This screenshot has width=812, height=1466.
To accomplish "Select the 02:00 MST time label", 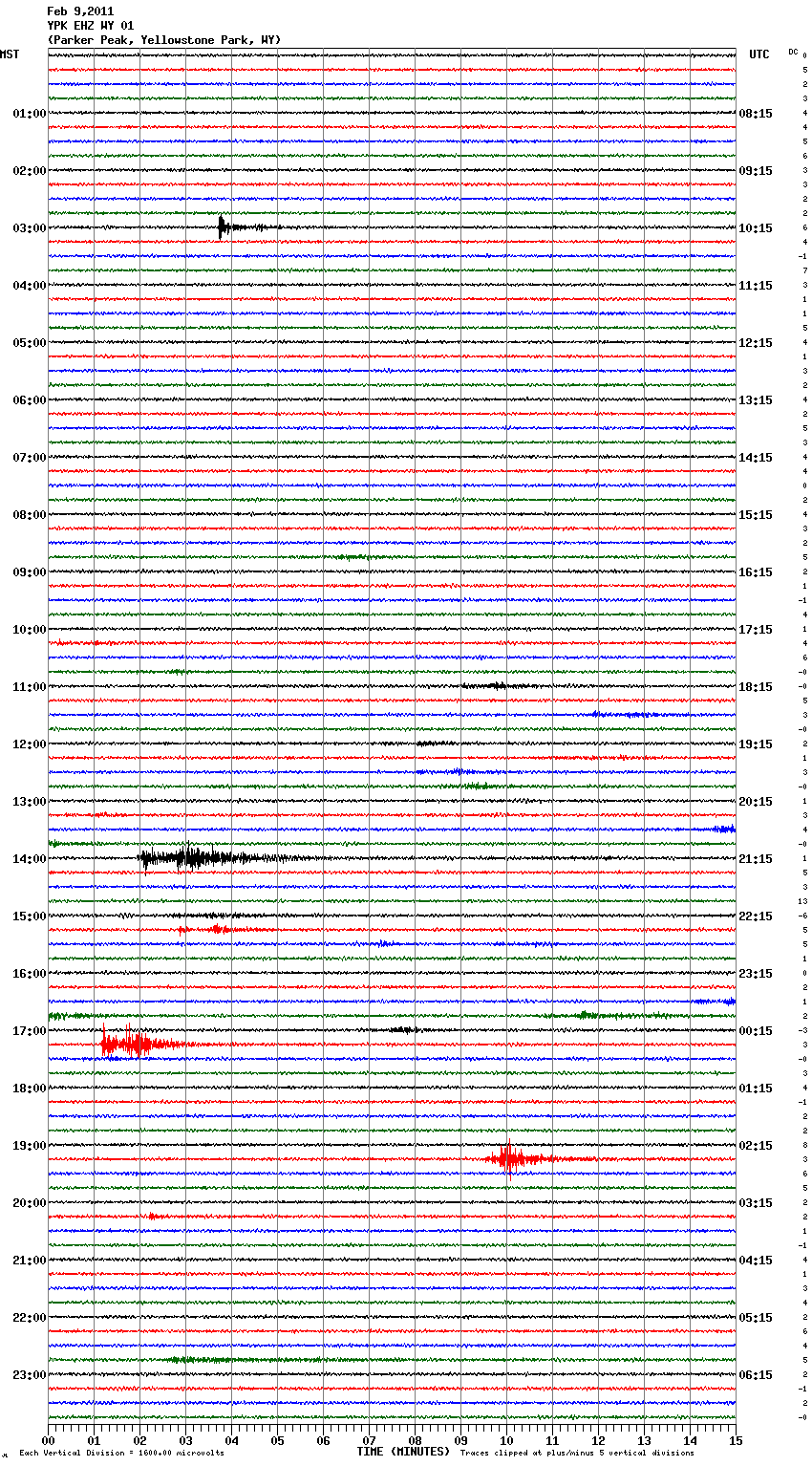I will click(x=30, y=171).
